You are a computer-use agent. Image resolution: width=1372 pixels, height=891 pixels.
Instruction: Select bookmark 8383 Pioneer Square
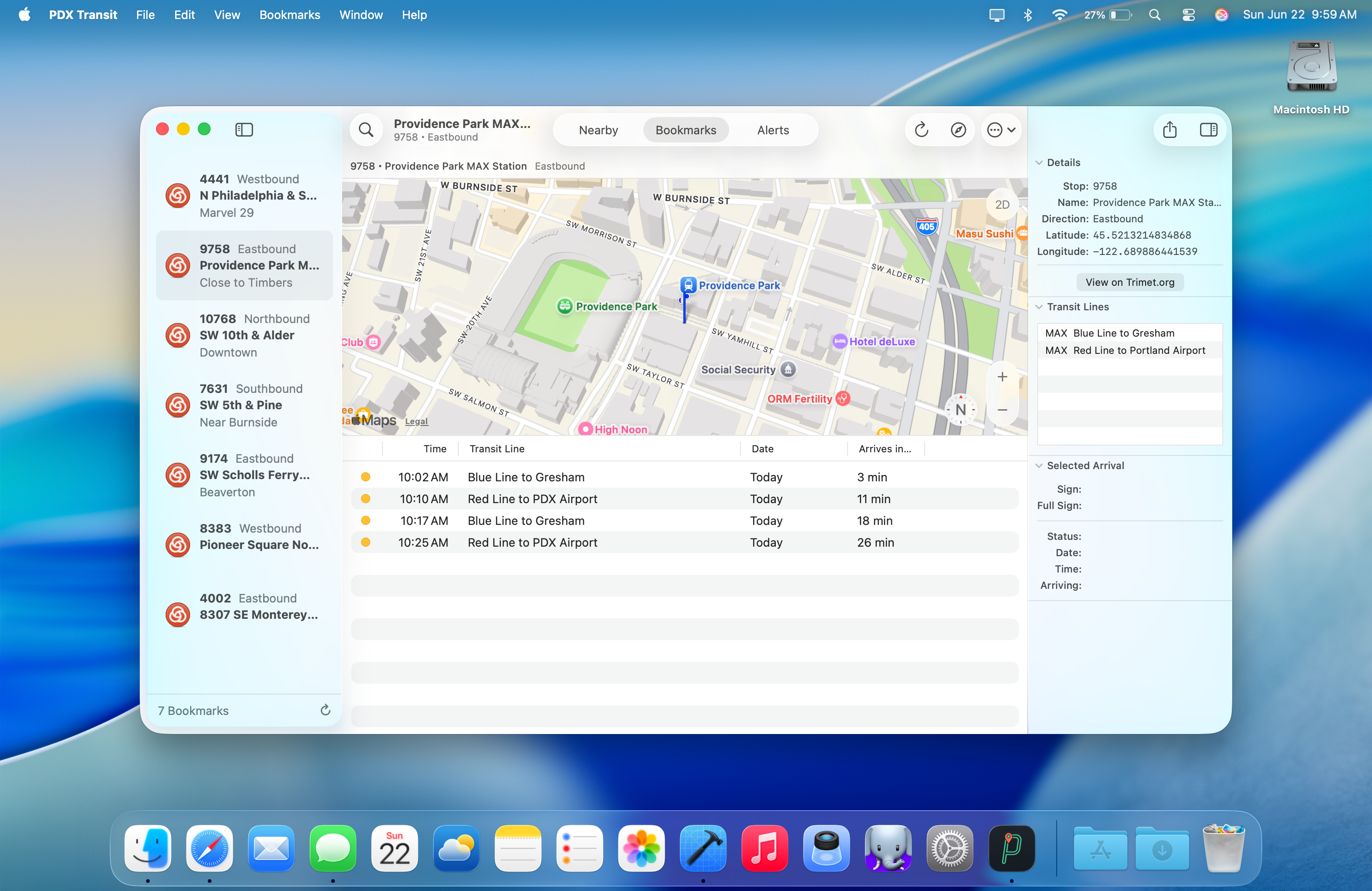(x=245, y=545)
